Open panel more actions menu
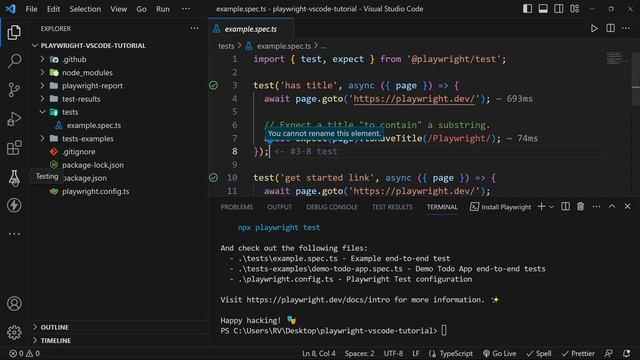Image resolution: width=640 pixels, height=360 pixels. tap(596, 207)
